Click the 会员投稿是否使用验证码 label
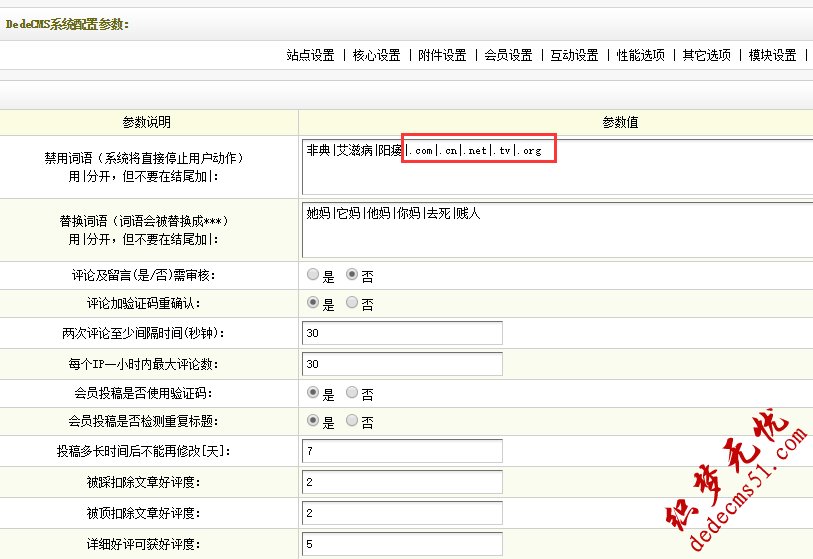The width and height of the screenshot is (813, 559). point(144,394)
